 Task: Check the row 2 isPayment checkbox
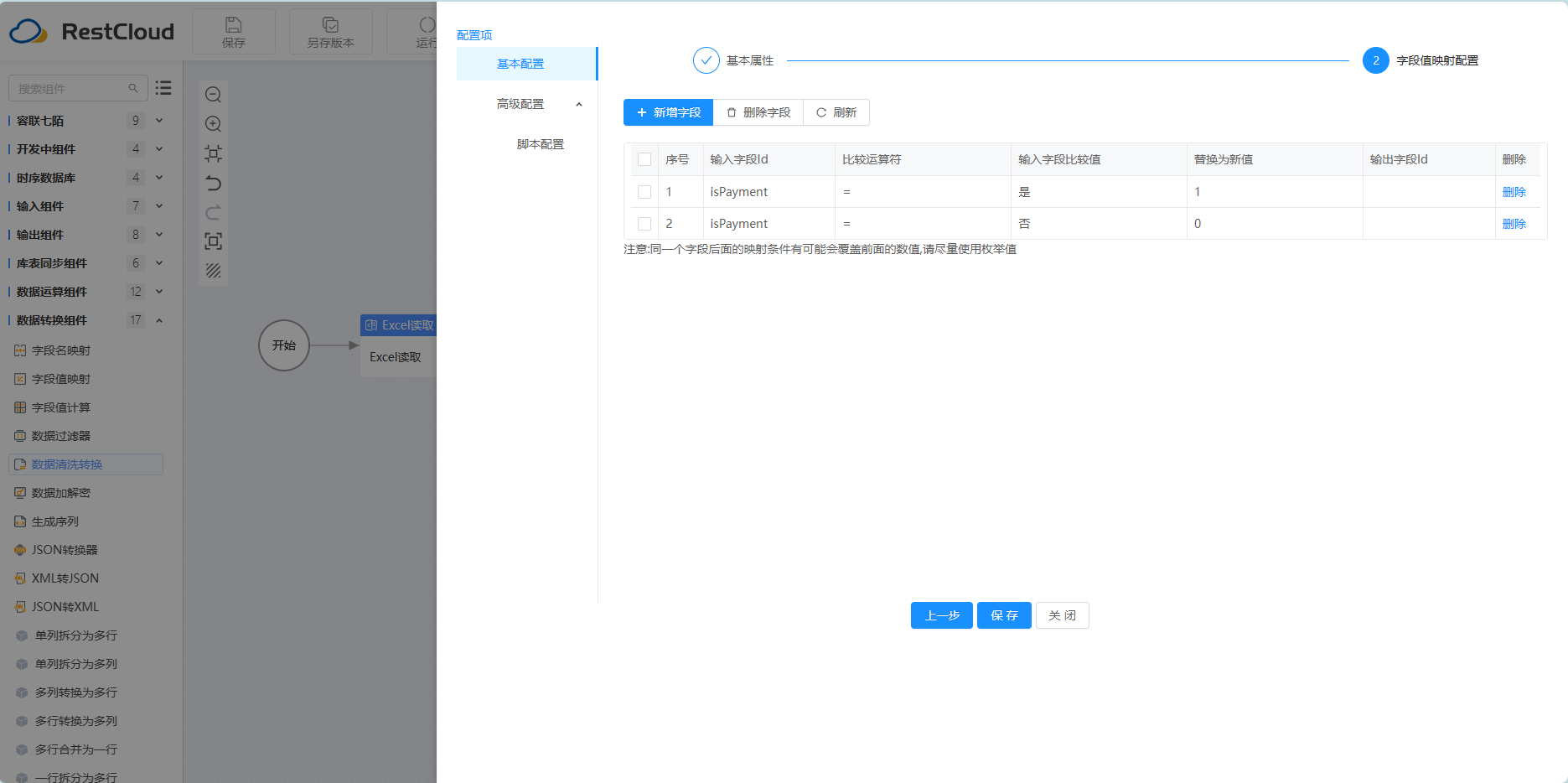coord(644,224)
